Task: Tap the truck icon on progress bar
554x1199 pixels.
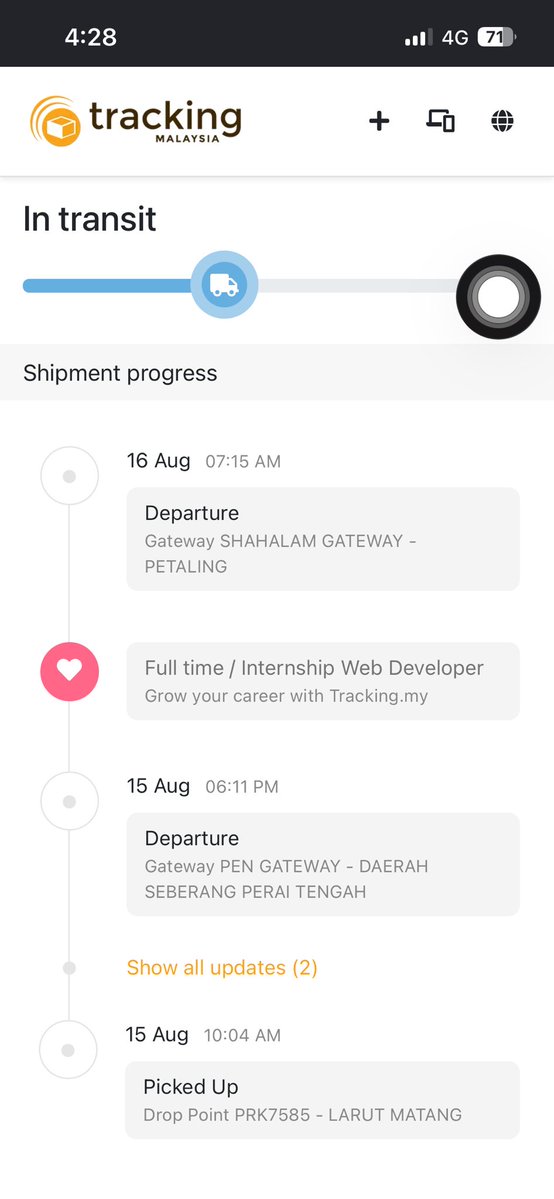Action: point(224,284)
